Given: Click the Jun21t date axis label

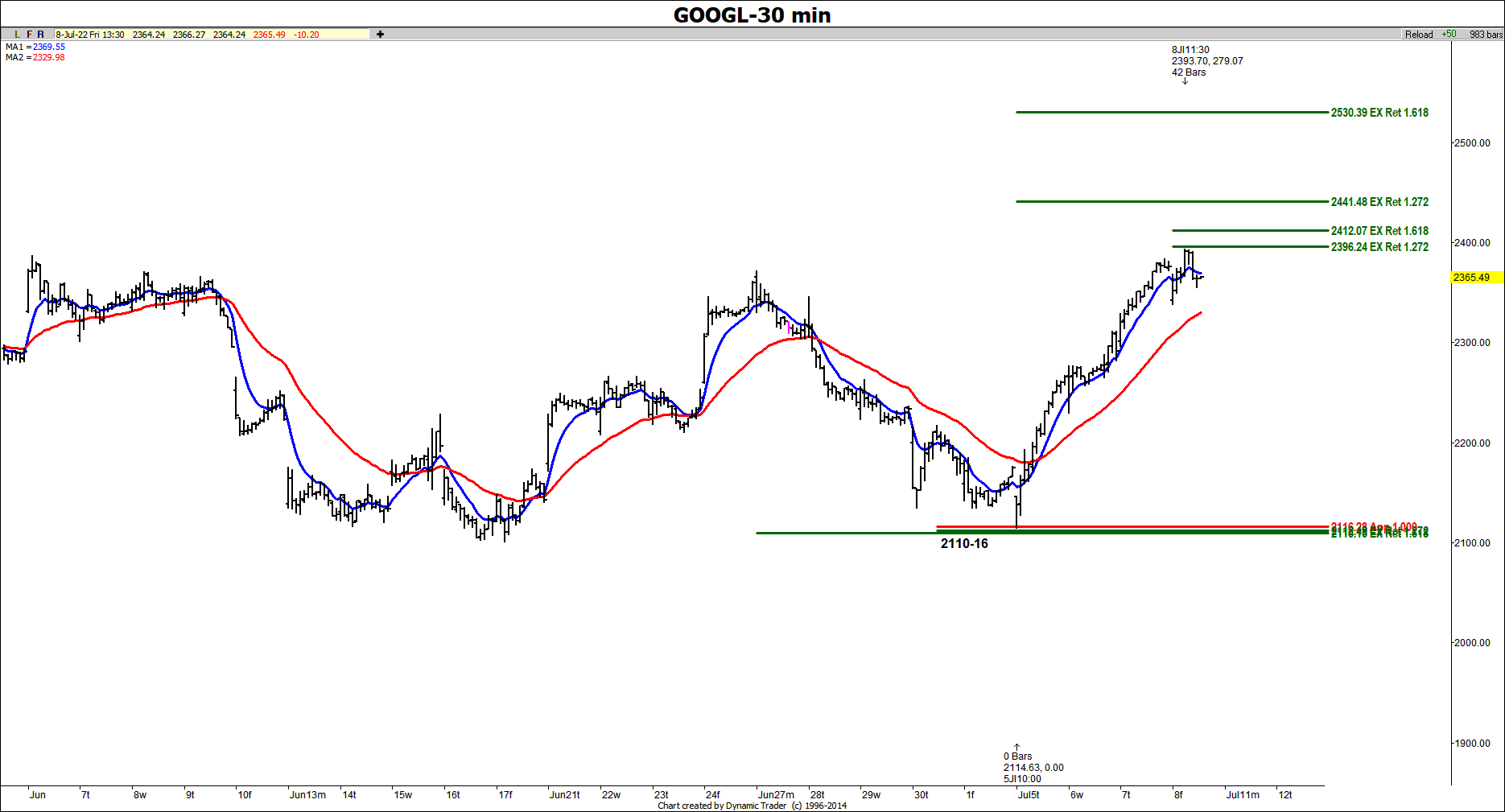Looking at the screenshot, I should 565,795.
